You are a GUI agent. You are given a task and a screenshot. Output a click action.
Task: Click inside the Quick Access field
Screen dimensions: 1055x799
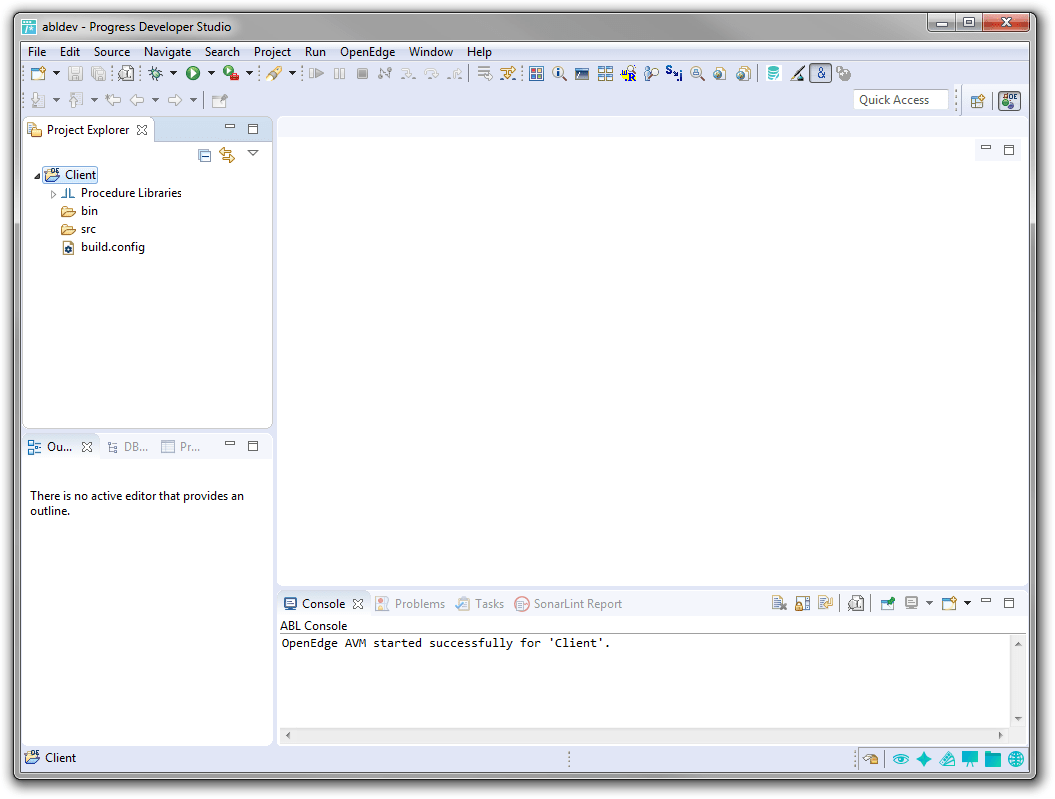coord(901,100)
